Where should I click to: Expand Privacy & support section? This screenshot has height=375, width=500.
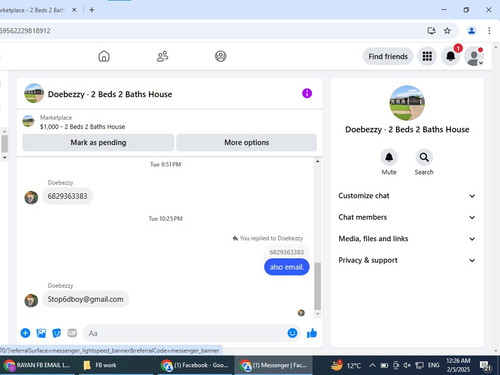406,260
